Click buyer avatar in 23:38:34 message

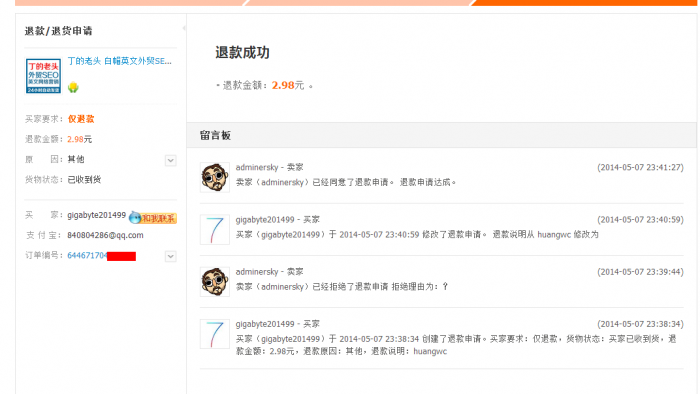tap(215, 334)
